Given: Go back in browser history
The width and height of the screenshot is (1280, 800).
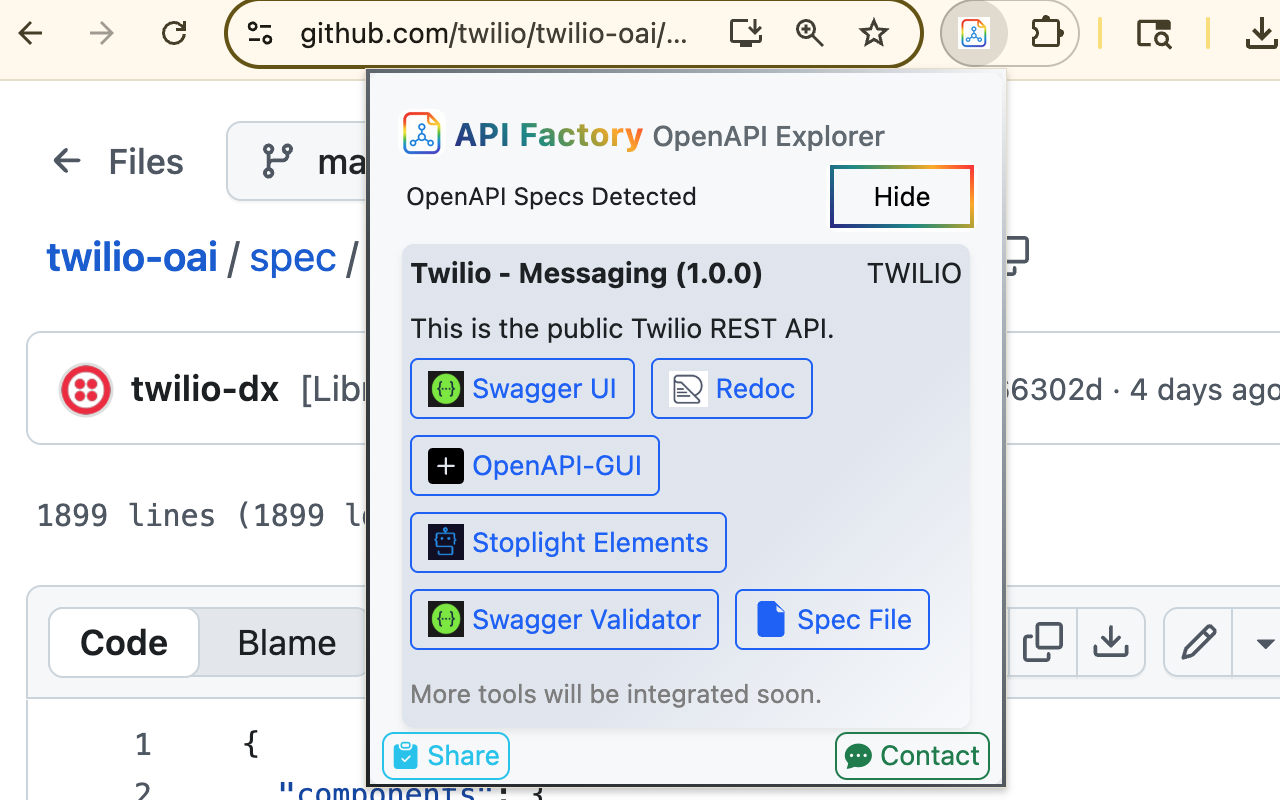Looking at the screenshot, I should [31, 34].
